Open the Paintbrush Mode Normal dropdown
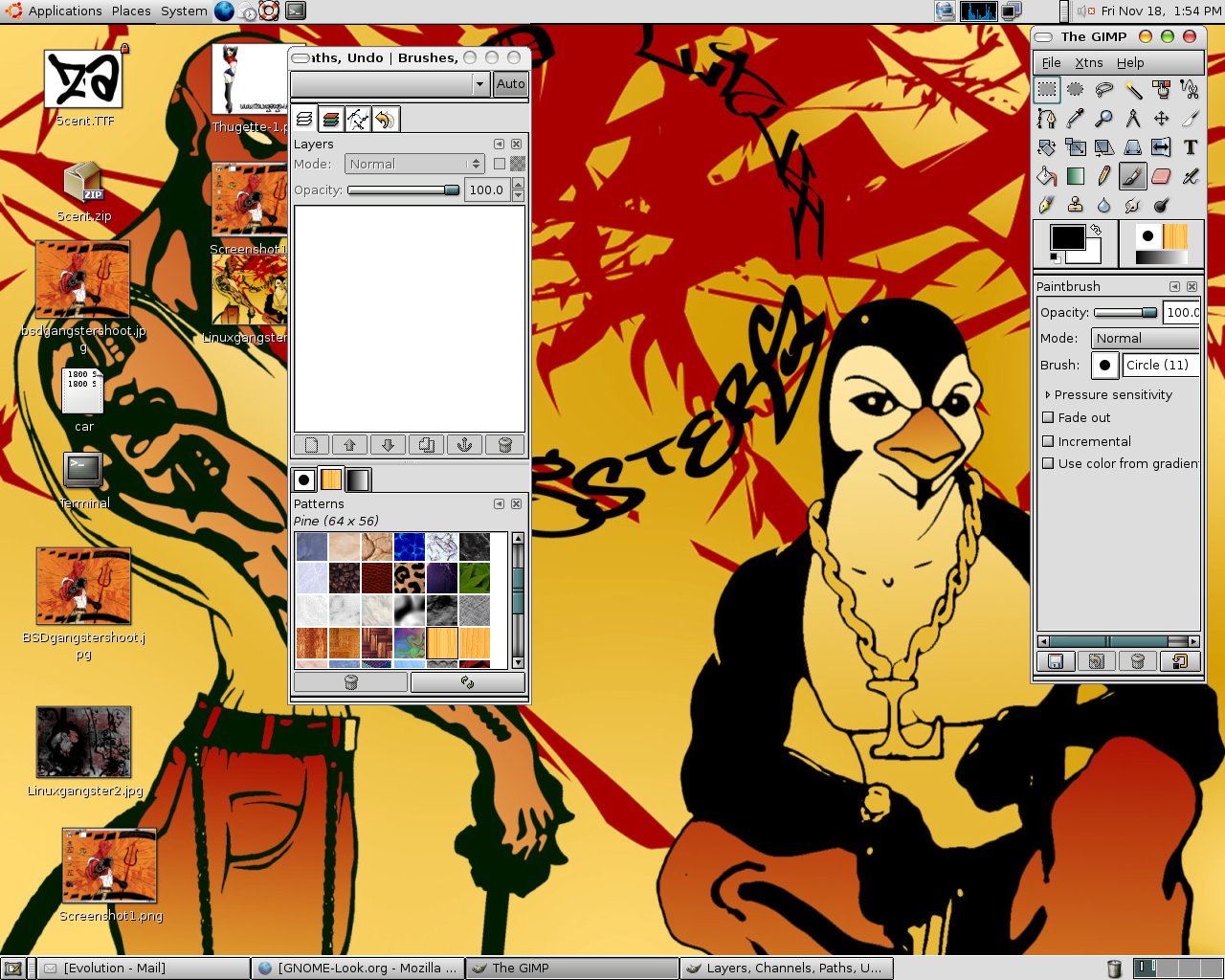Screen dimensions: 1225x980 1146,339
